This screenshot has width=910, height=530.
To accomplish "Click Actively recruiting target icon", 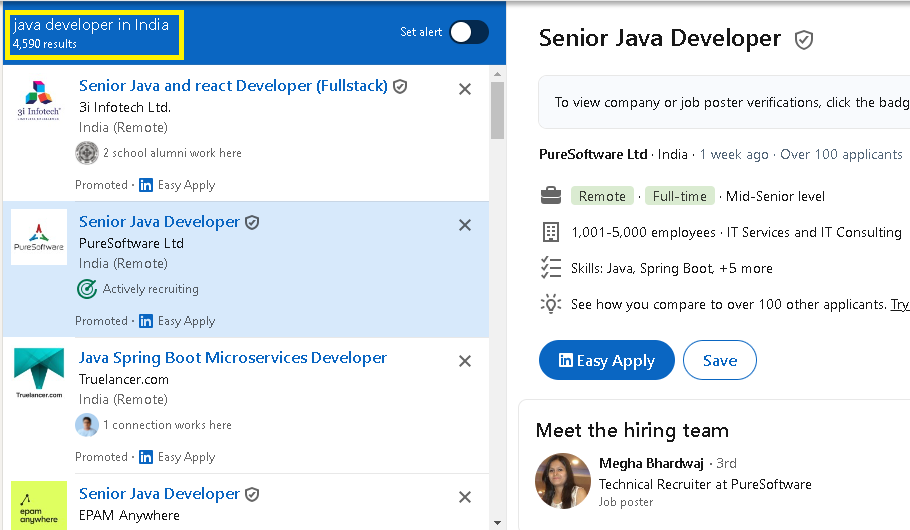I will [x=87, y=289].
